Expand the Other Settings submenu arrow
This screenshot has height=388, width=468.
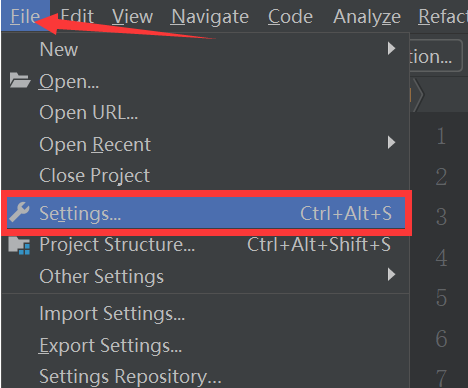[392, 275]
